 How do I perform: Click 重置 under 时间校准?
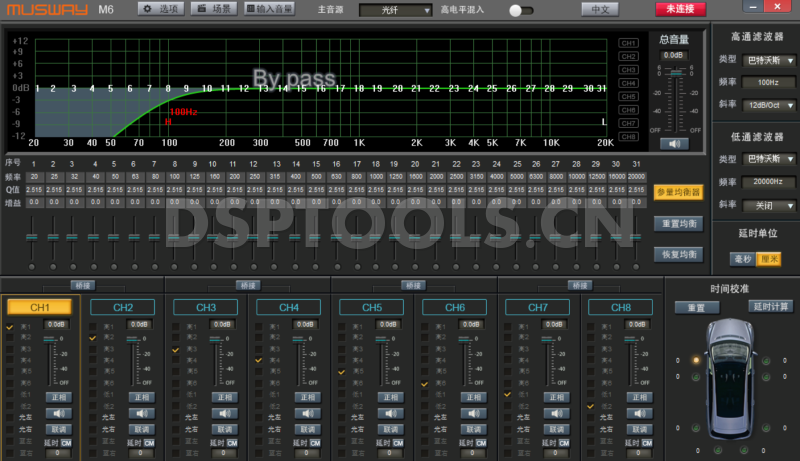[697, 308]
